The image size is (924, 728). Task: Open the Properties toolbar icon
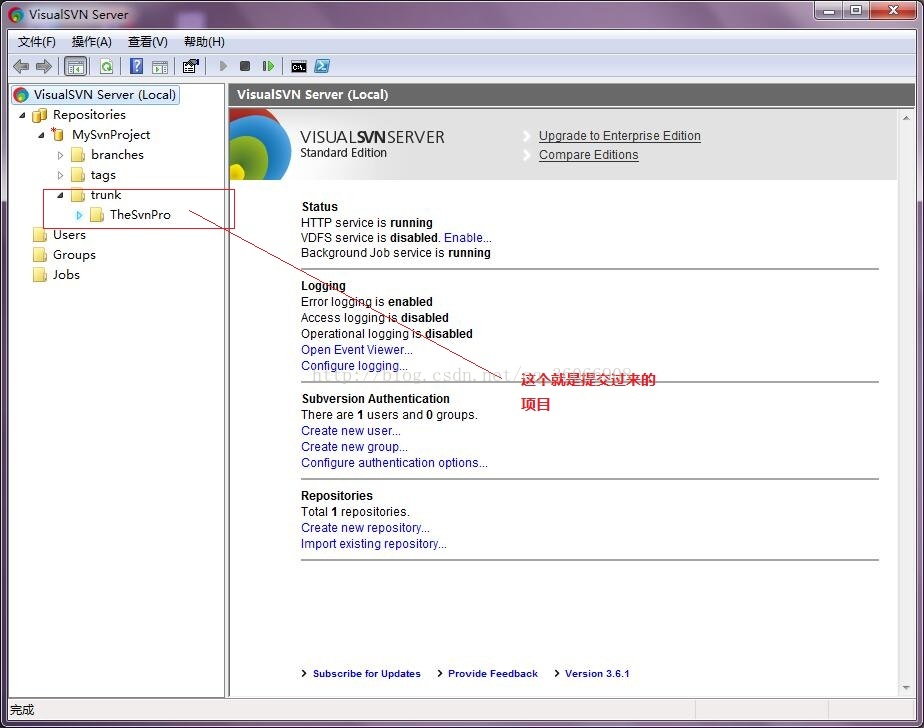[x=190, y=66]
